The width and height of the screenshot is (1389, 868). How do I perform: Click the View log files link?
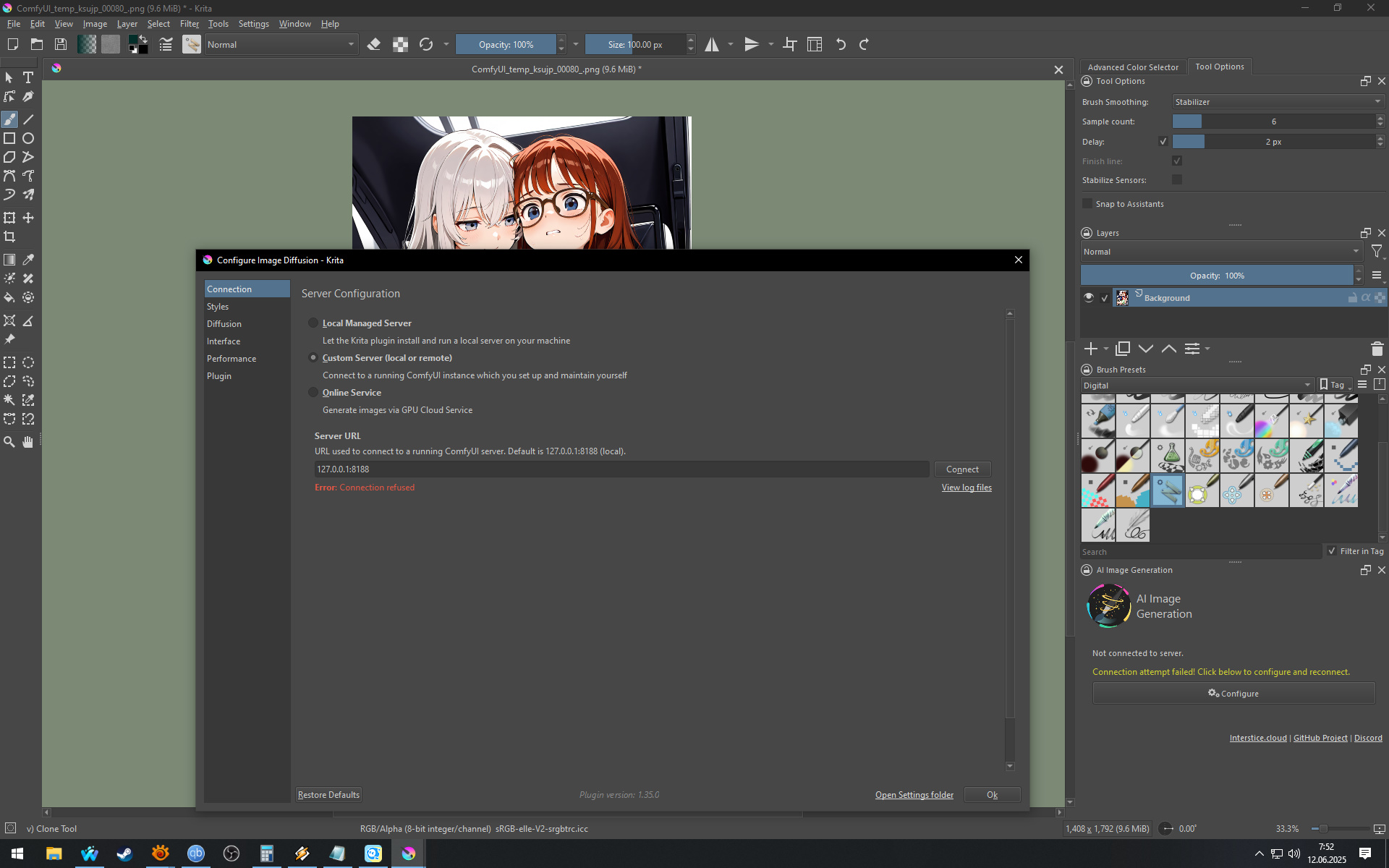967,488
